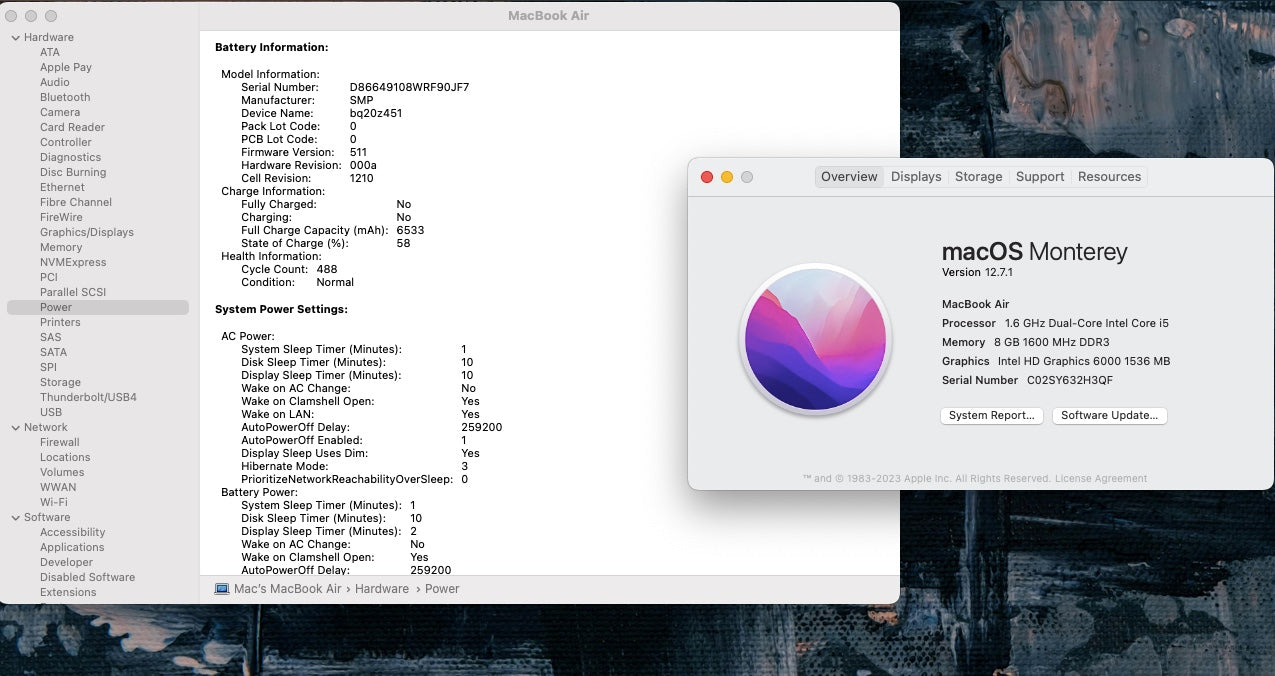Image resolution: width=1275 pixels, height=676 pixels.
Task: Collapse the Software section disclosure triangle
Action: click(x=15, y=518)
